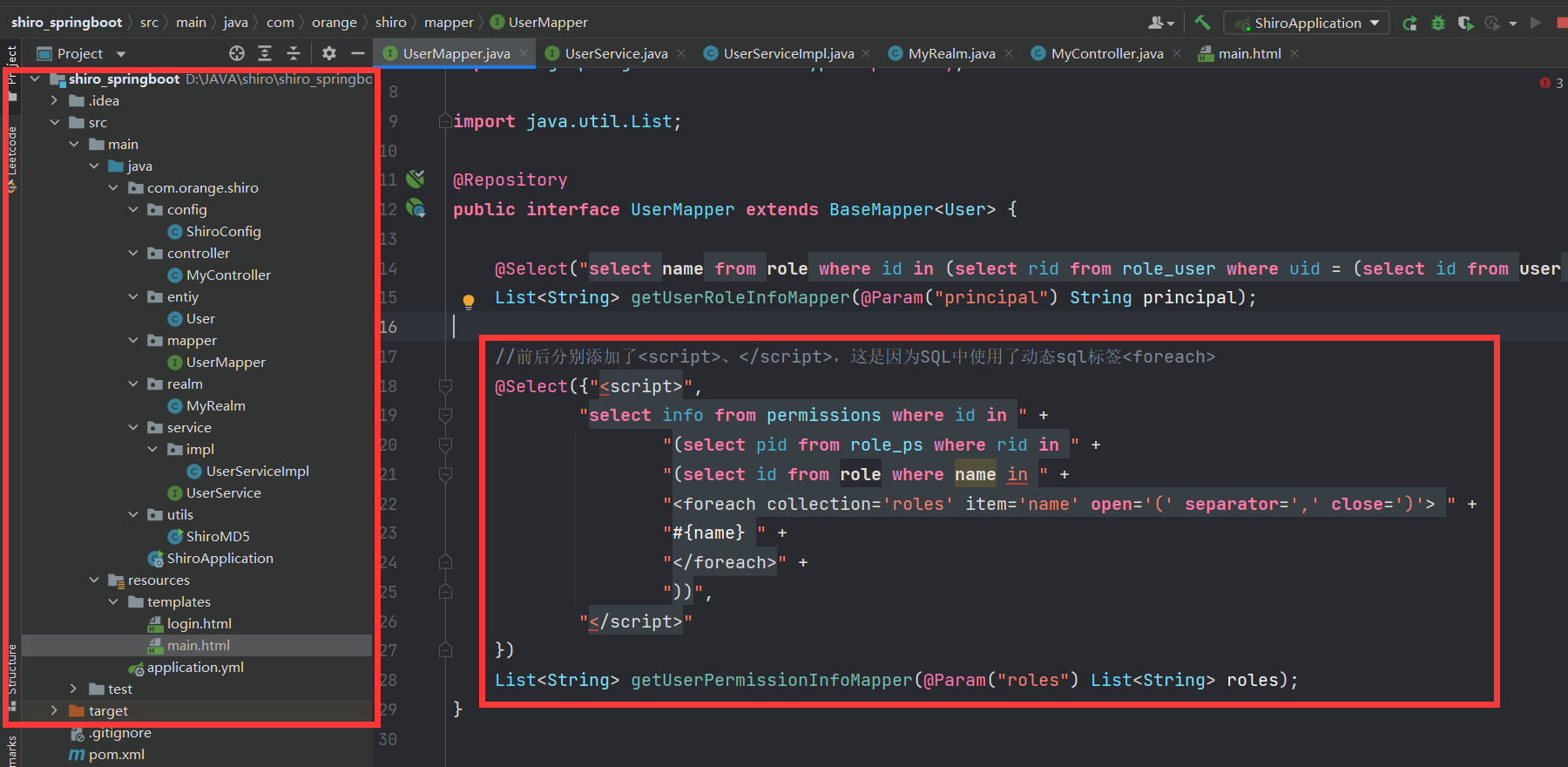Expand the target folder
1568x767 pixels.
[x=54, y=711]
